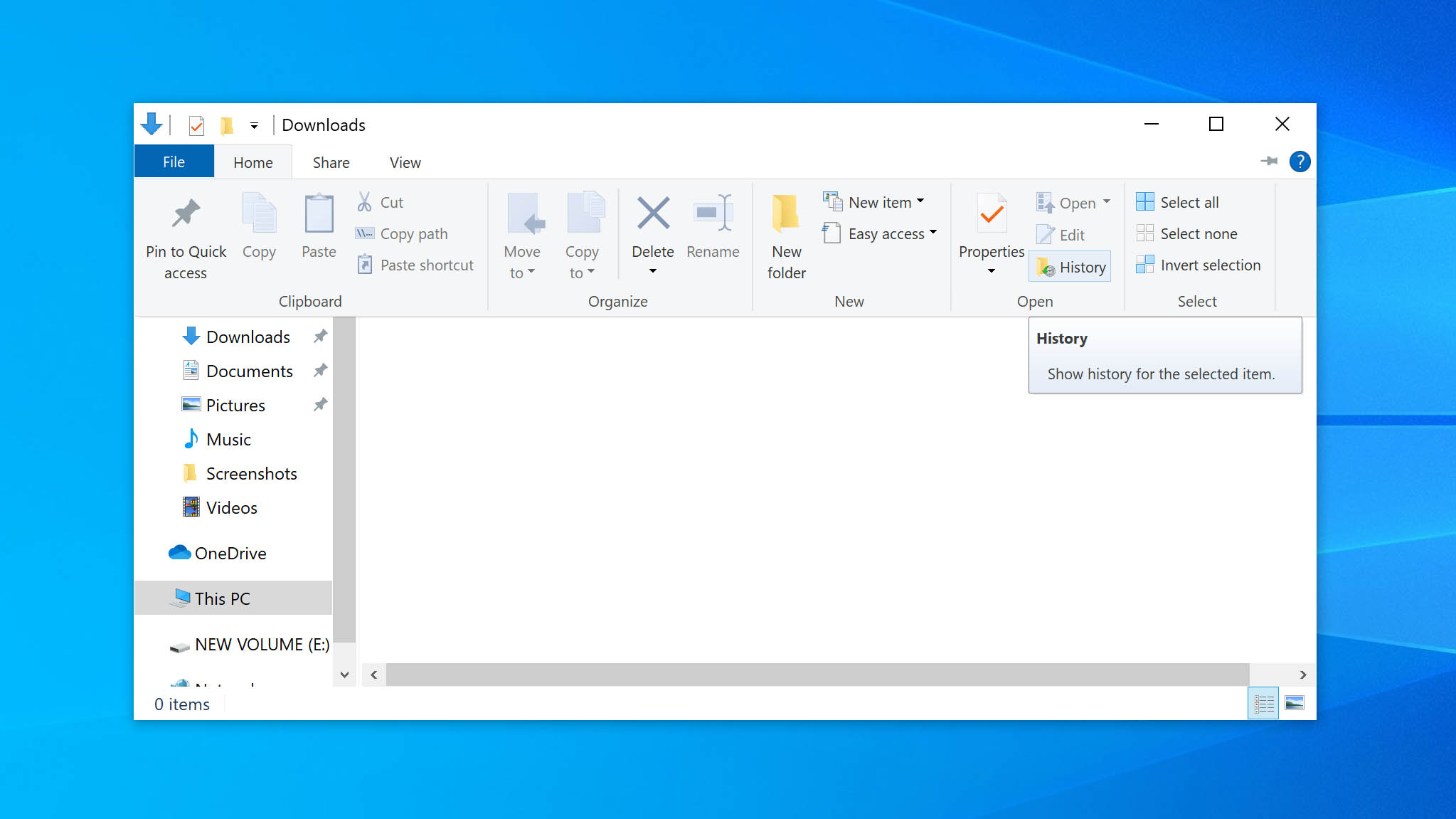Click the Cut scissors icon
Viewport: 1456px width, 819px height.
[x=364, y=202]
